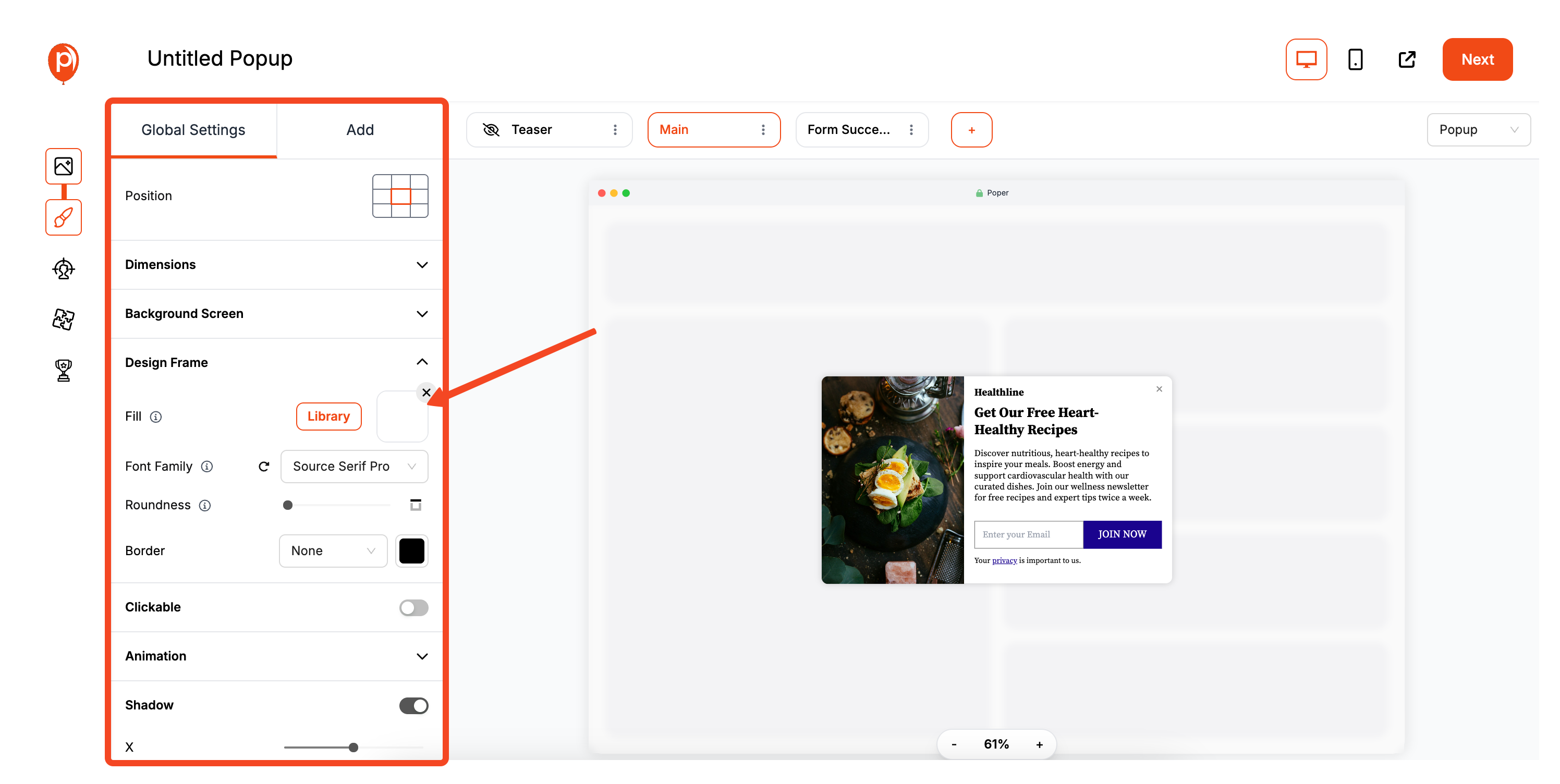The image size is (1560, 784).
Task: Click Fill info icon
Action: [x=156, y=416]
